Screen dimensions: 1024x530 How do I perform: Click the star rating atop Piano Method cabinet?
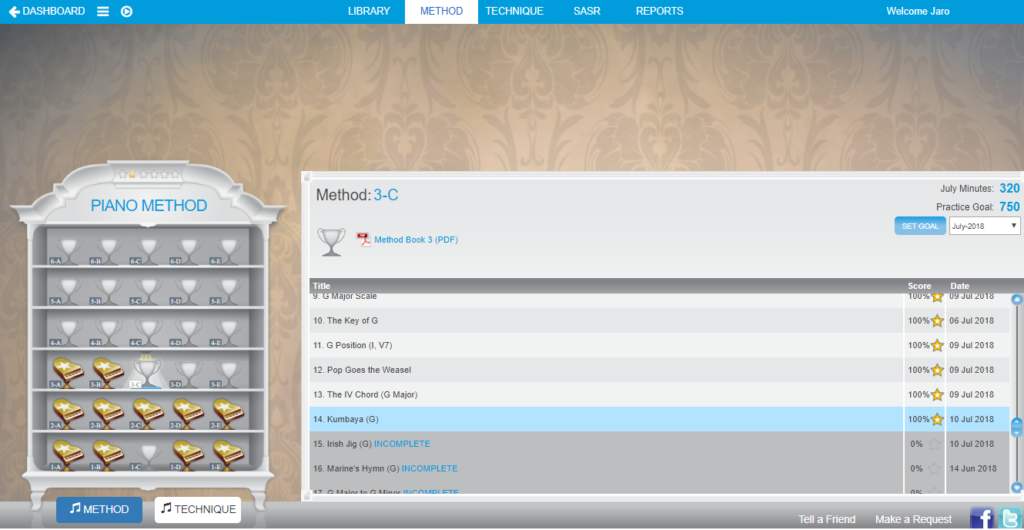pyautogui.click(x=149, y=174)
